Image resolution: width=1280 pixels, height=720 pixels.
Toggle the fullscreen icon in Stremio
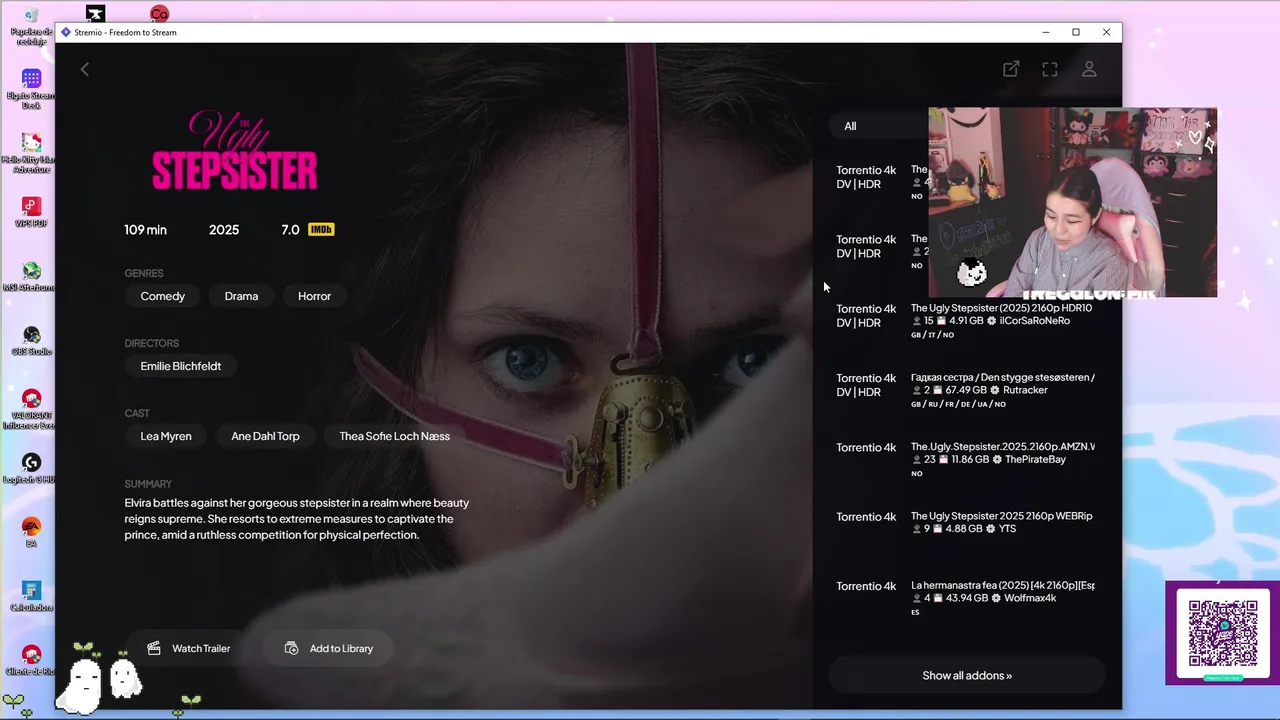tap(1050, 69)
